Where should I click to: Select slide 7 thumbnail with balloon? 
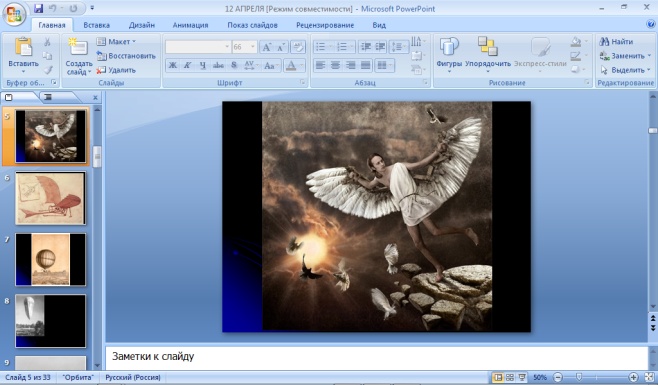point(50,260)
